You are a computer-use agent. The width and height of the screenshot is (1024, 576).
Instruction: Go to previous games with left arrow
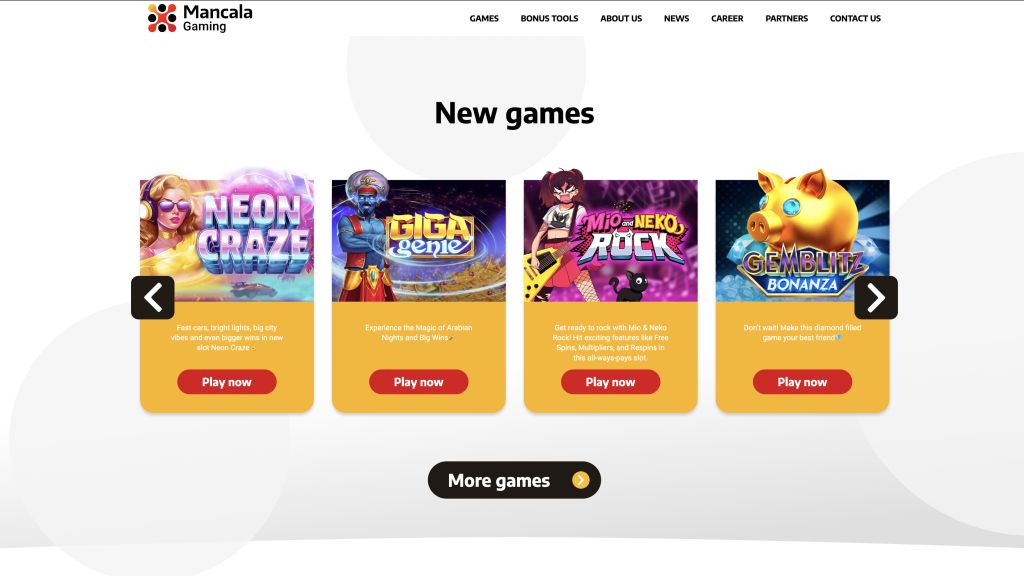click(x=153, y=298)
